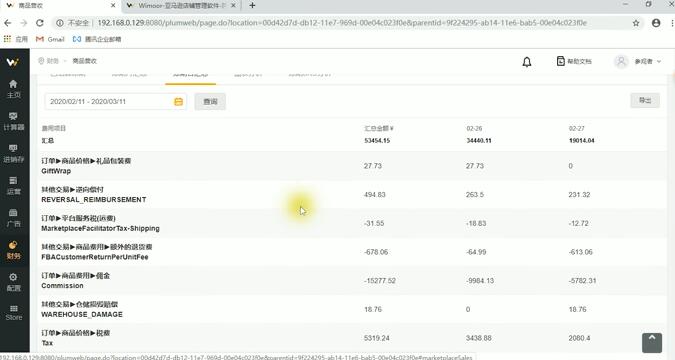
Task: Open the calendar icon in date range
Action: coord(178,102)
